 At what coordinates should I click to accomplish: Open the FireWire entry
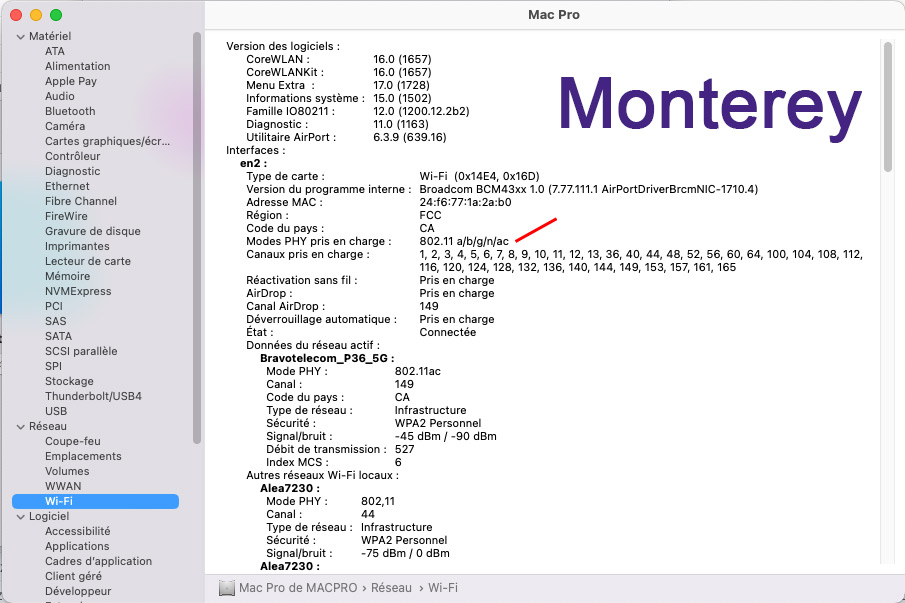pos(66,216)
